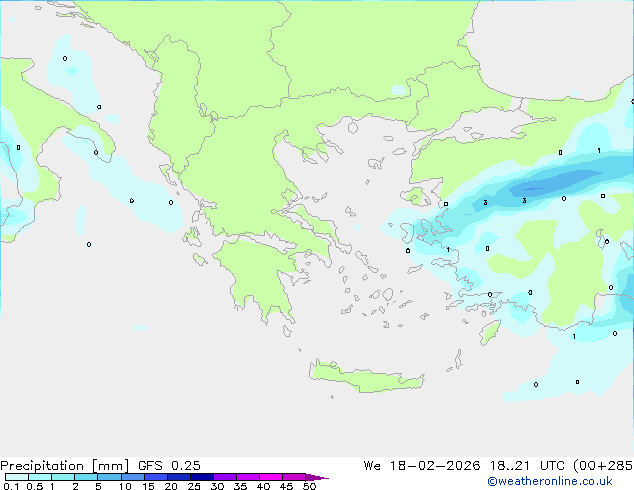Click the legend tick label '25'
Viewport: 634px width, 490px height.
click(194, 486)
